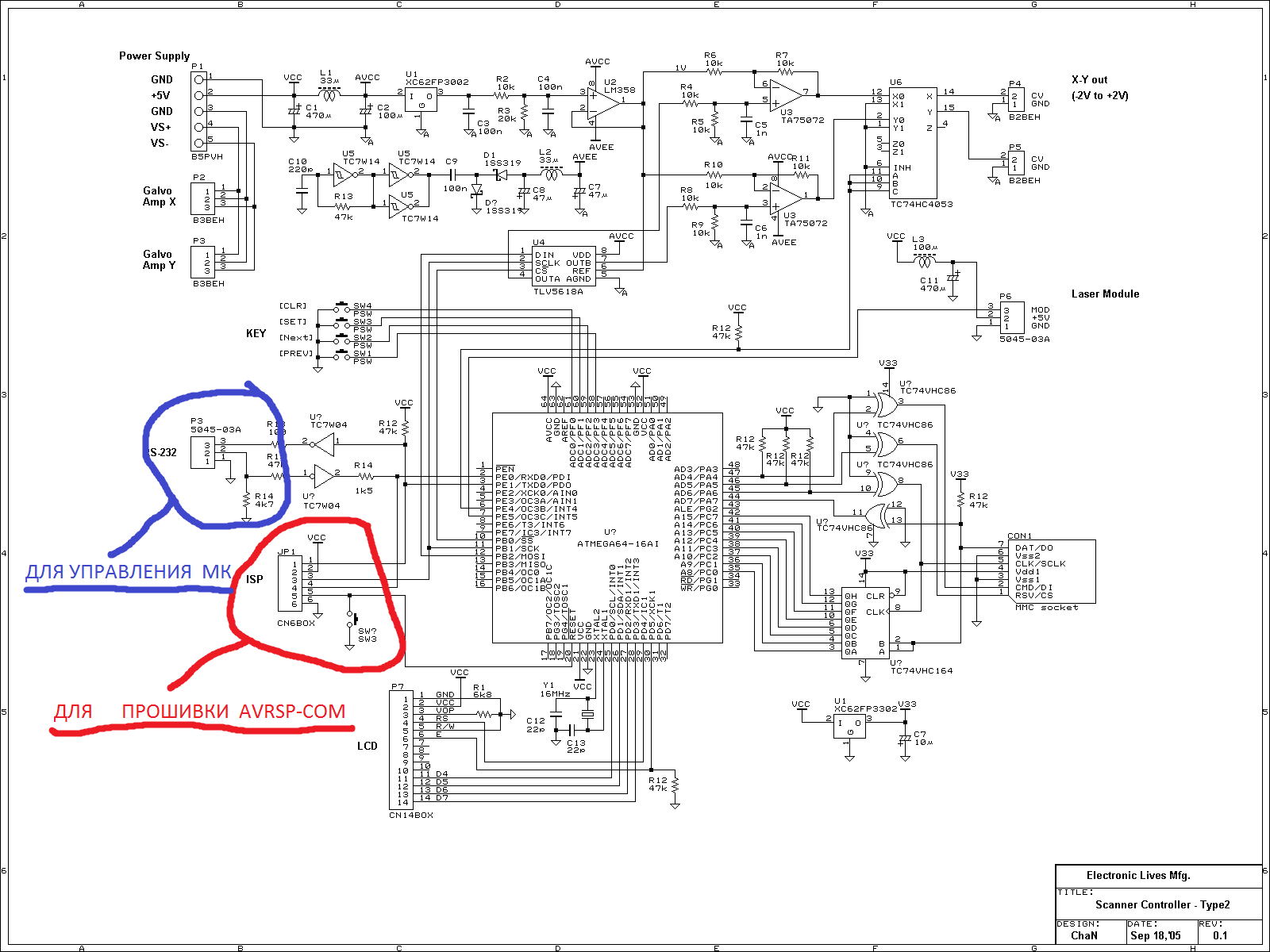
Task: Select the 'KEY' label beside the switches
Action: click(256, 333)
